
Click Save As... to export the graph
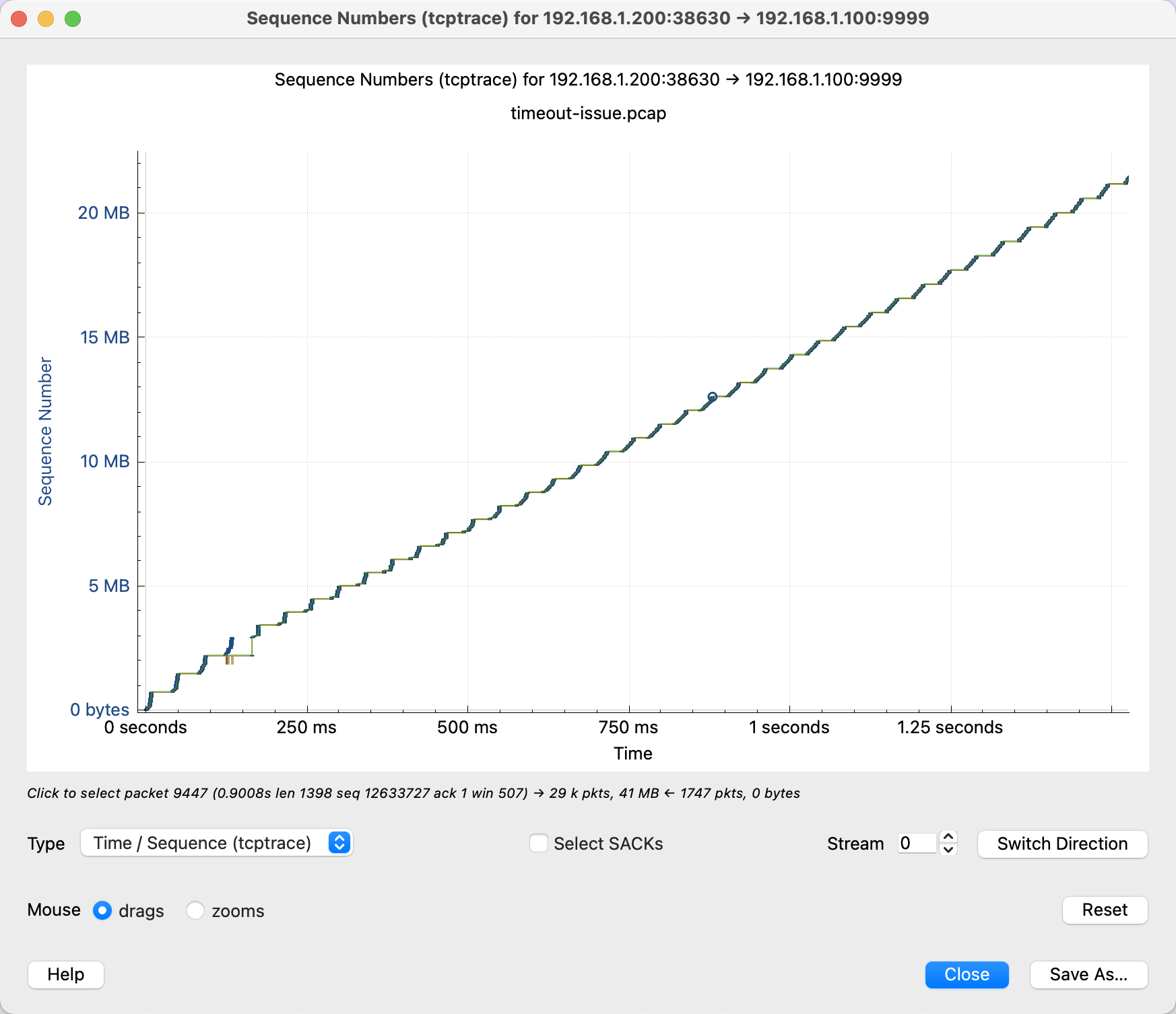click(1088, 974)
